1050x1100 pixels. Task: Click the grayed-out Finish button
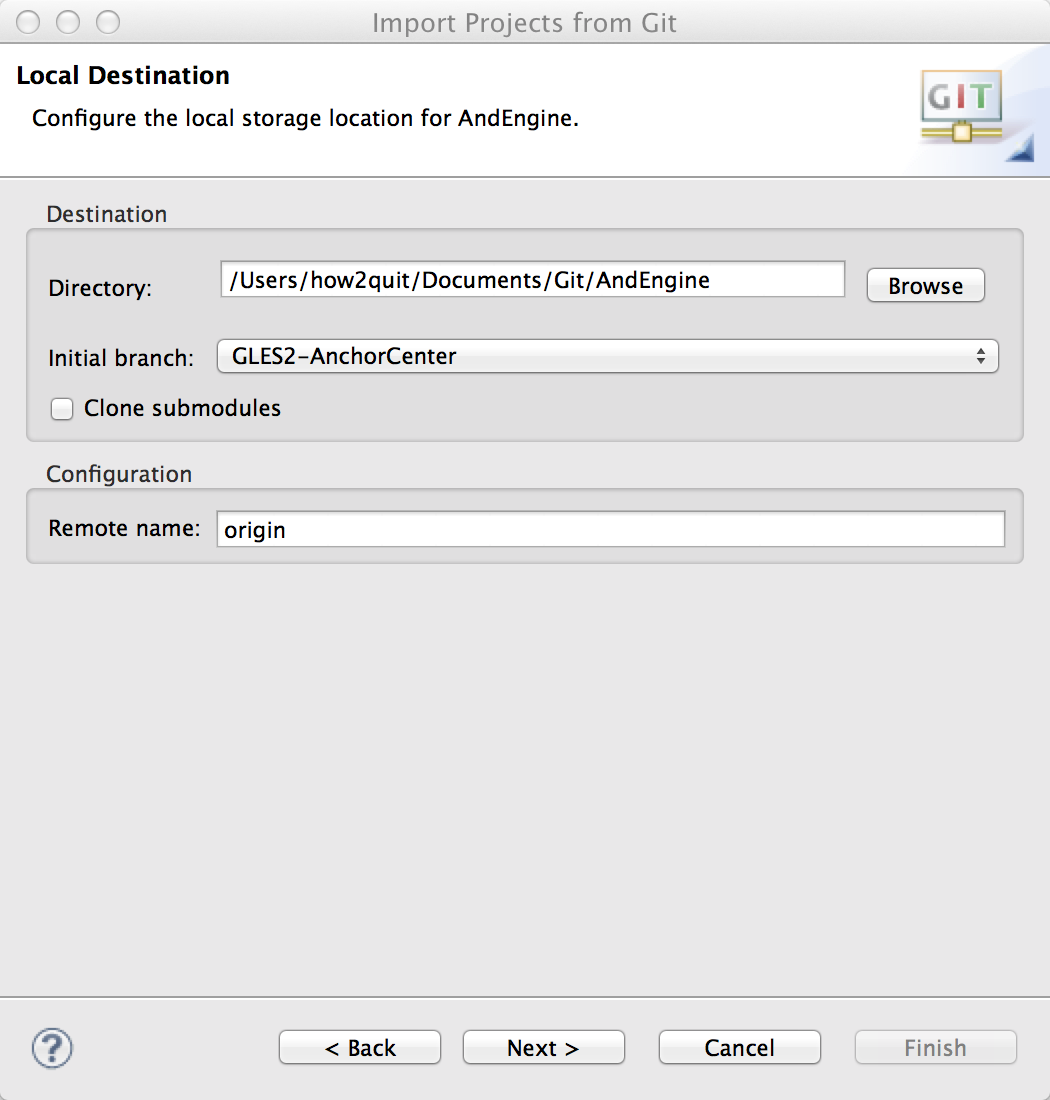pyautogui.click(x=934, y=1047)
